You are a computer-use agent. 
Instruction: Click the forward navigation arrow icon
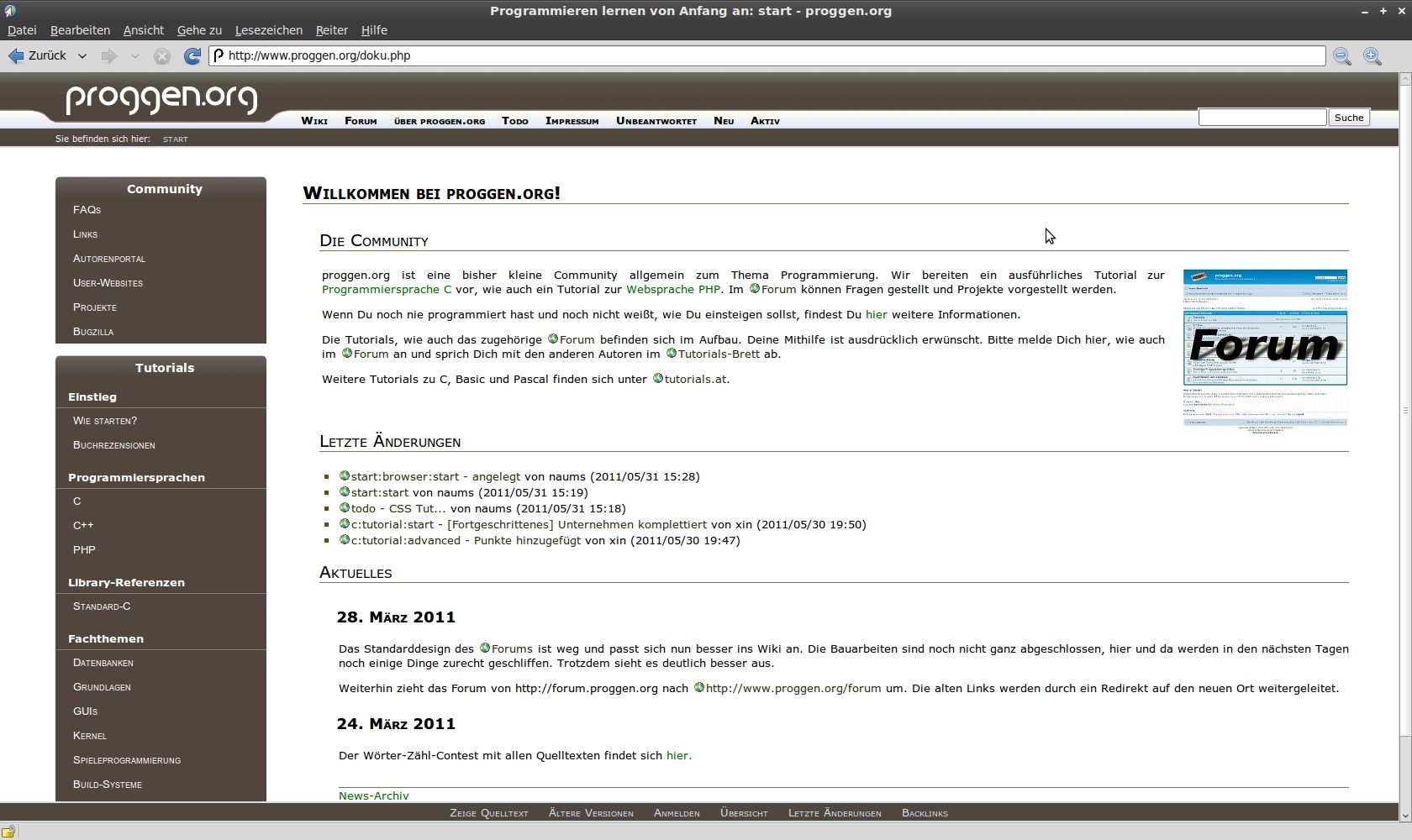click(x=108, y=55)
